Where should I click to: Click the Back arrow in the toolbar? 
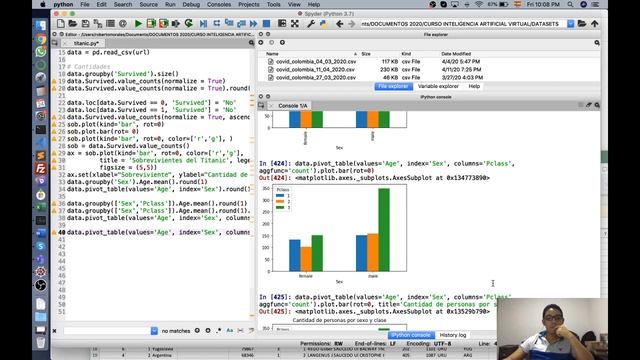click(x=339, y=24)
